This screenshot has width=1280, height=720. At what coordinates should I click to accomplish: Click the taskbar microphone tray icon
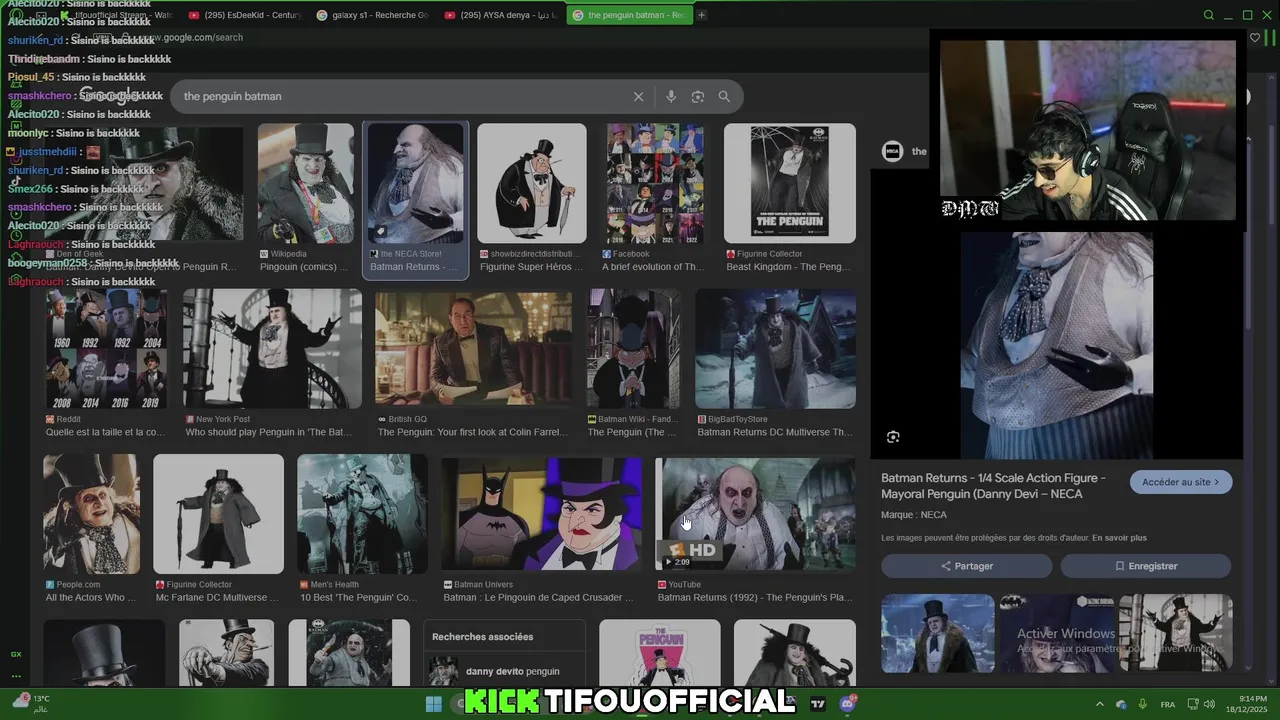[1143, 704]
